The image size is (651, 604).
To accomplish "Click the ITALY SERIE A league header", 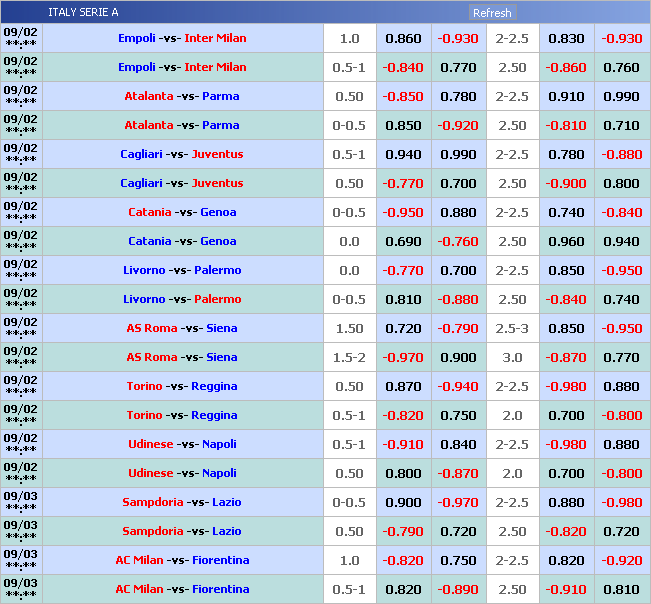I will tap(83, 13).
